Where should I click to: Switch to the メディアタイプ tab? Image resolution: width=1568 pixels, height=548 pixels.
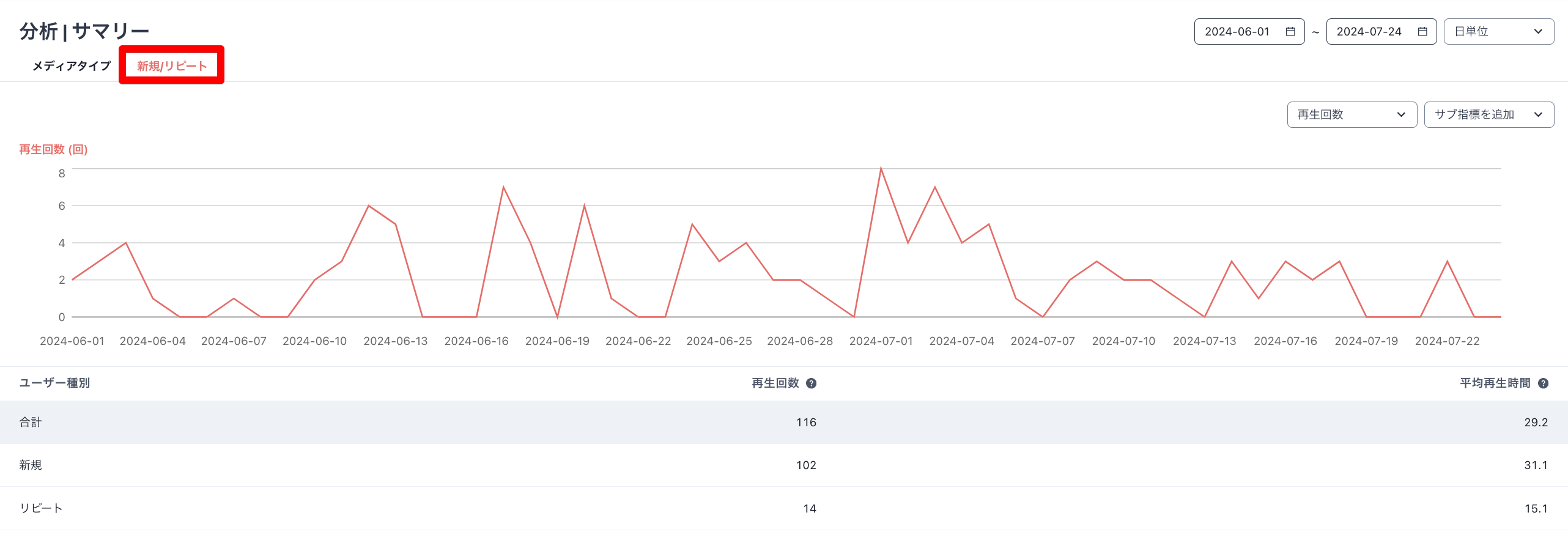point(72,66)
